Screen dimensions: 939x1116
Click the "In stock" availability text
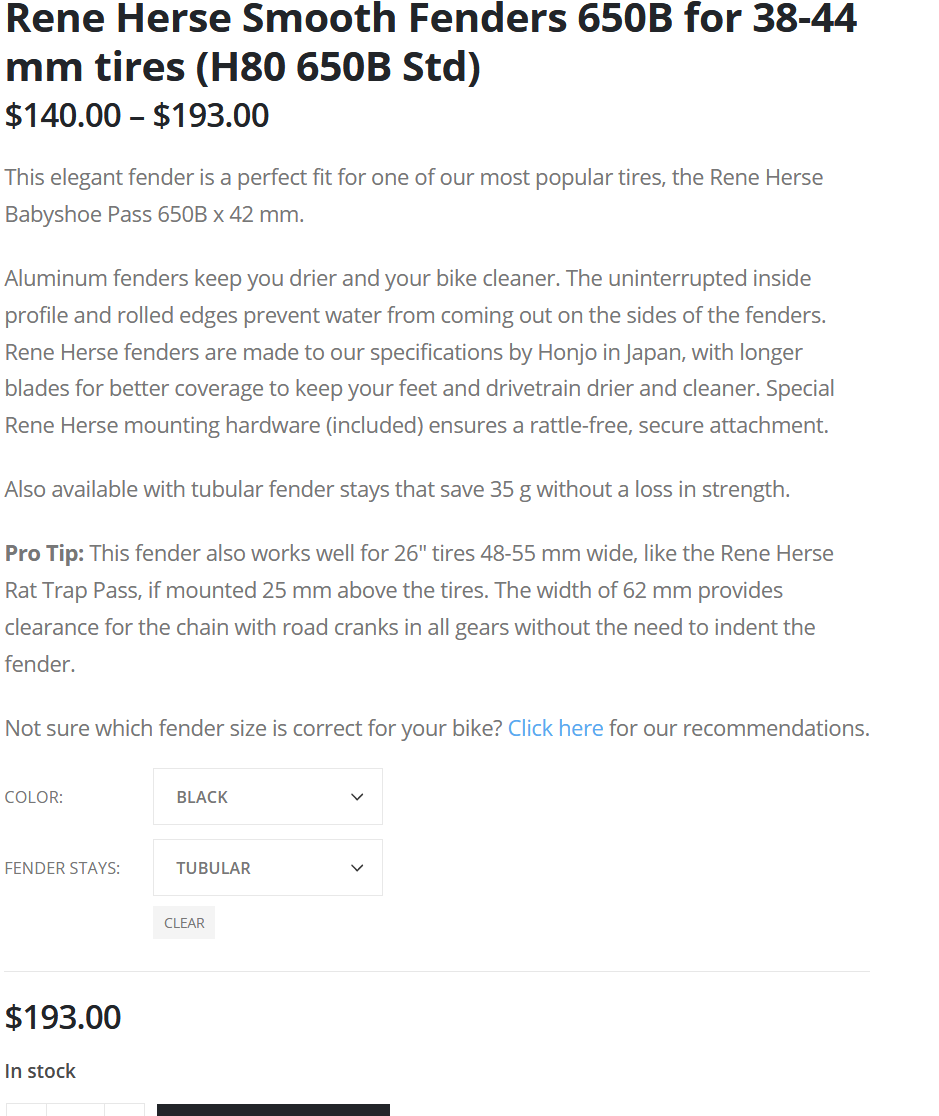(x=40, y=1071)
